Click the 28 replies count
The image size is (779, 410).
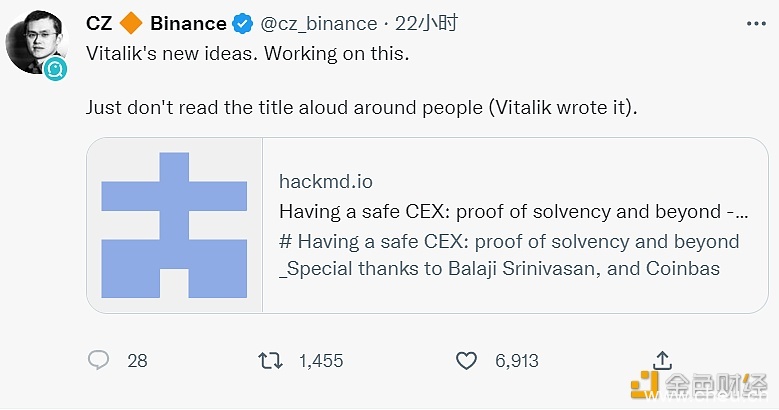(137, 361)
